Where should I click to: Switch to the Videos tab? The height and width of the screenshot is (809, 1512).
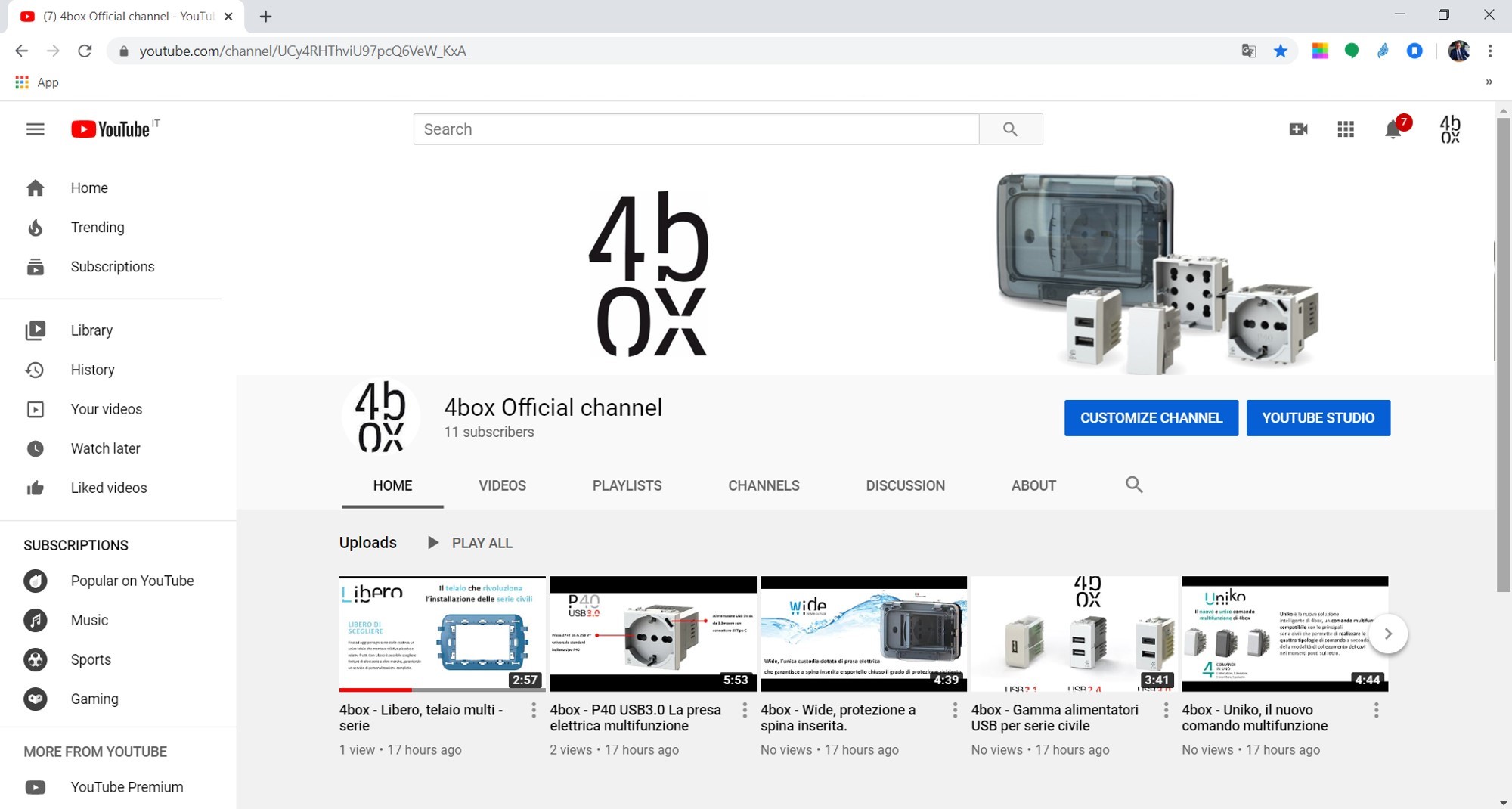tap(502, 485)
